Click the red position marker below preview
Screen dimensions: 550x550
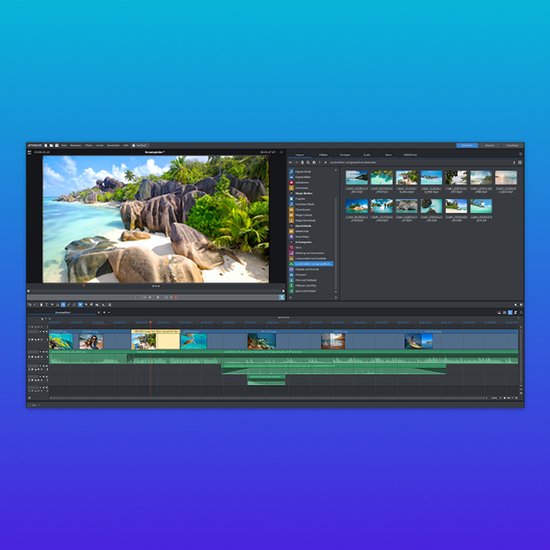pos(83,286)
